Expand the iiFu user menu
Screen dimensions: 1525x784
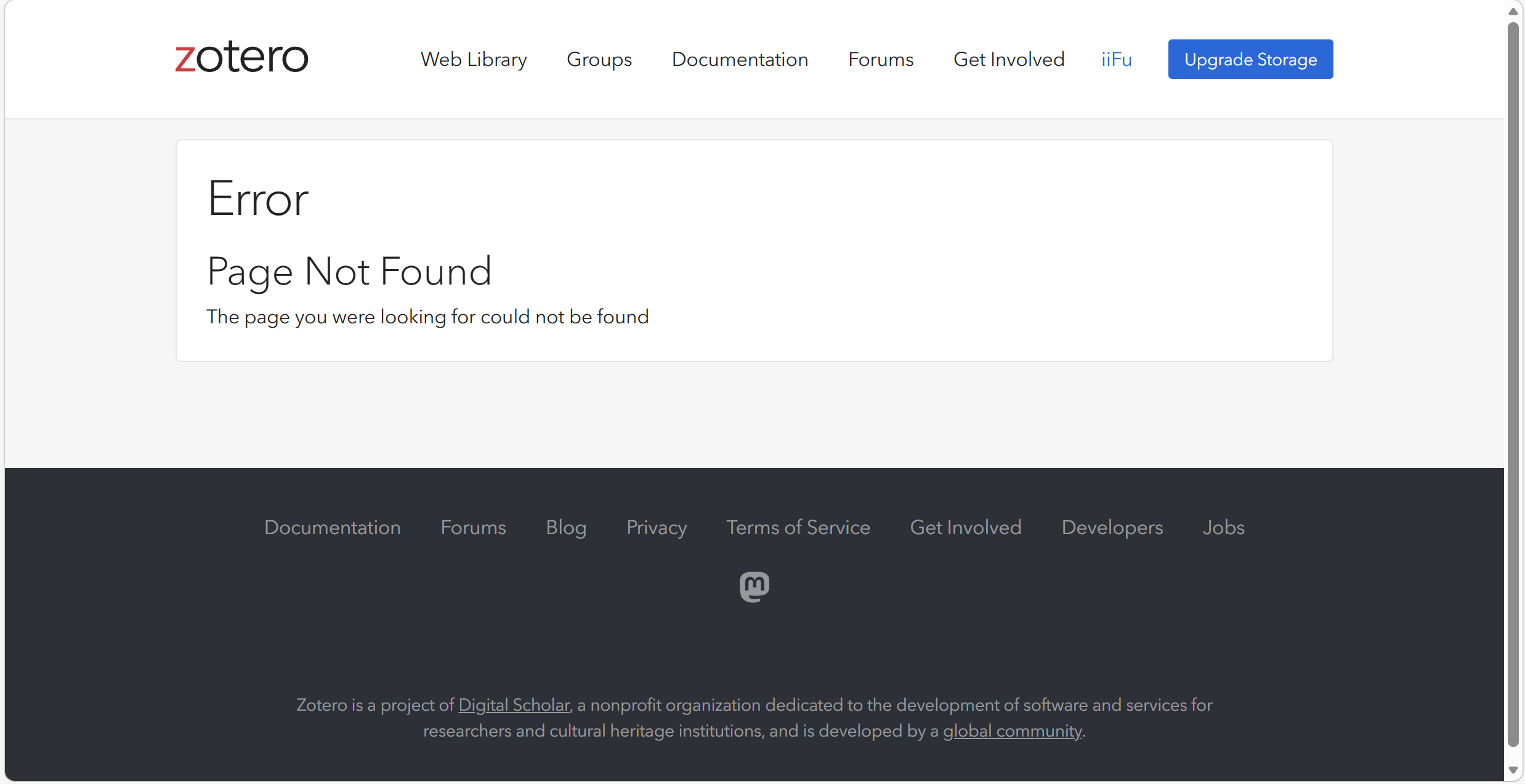(x=1116, y=59)
